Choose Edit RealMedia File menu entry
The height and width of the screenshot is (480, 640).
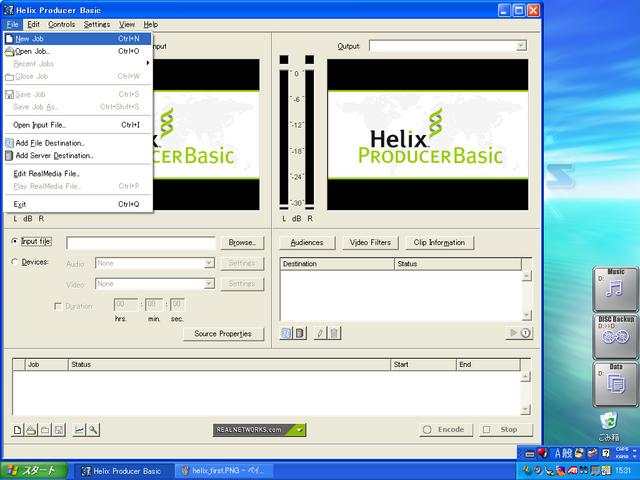[78, 174]
